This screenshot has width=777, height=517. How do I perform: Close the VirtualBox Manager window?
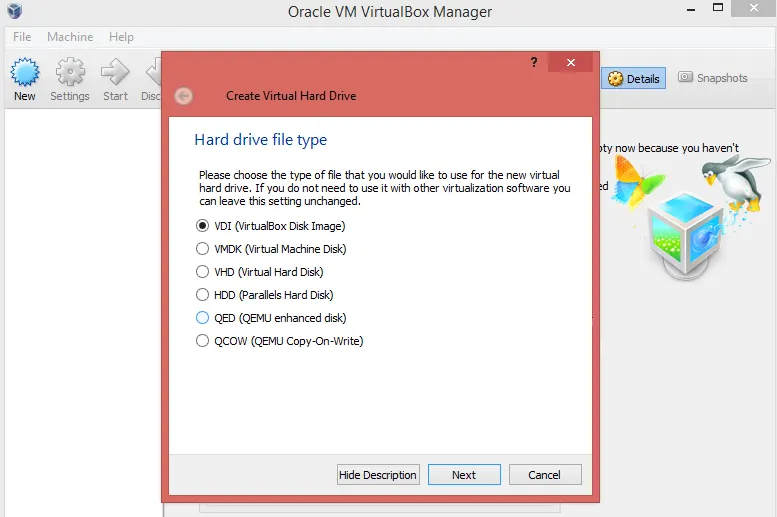pyautogui.click(x=754, y=8)
